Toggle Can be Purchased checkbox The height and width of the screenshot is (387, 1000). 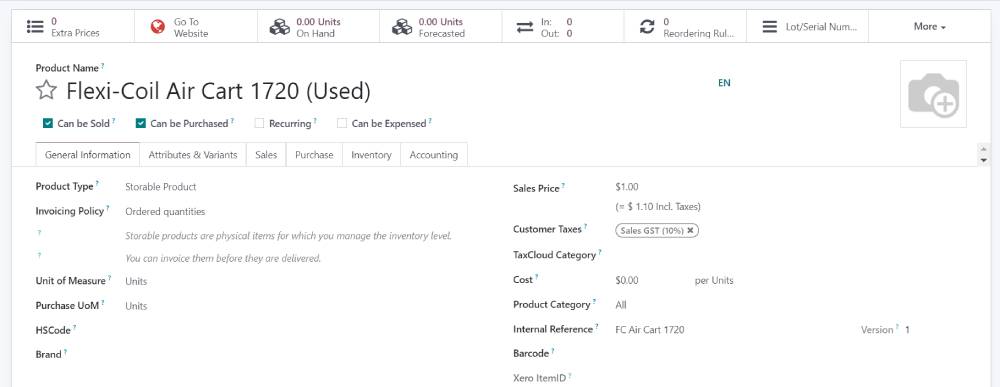[140, 123]
